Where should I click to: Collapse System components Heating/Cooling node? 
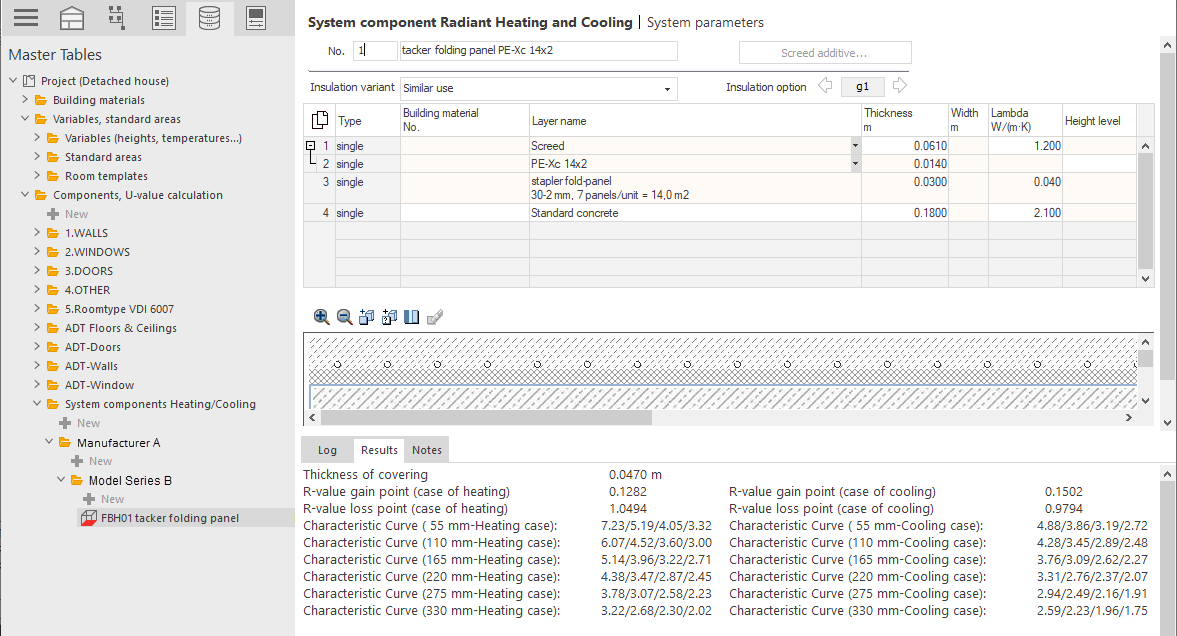click(37, 404)
